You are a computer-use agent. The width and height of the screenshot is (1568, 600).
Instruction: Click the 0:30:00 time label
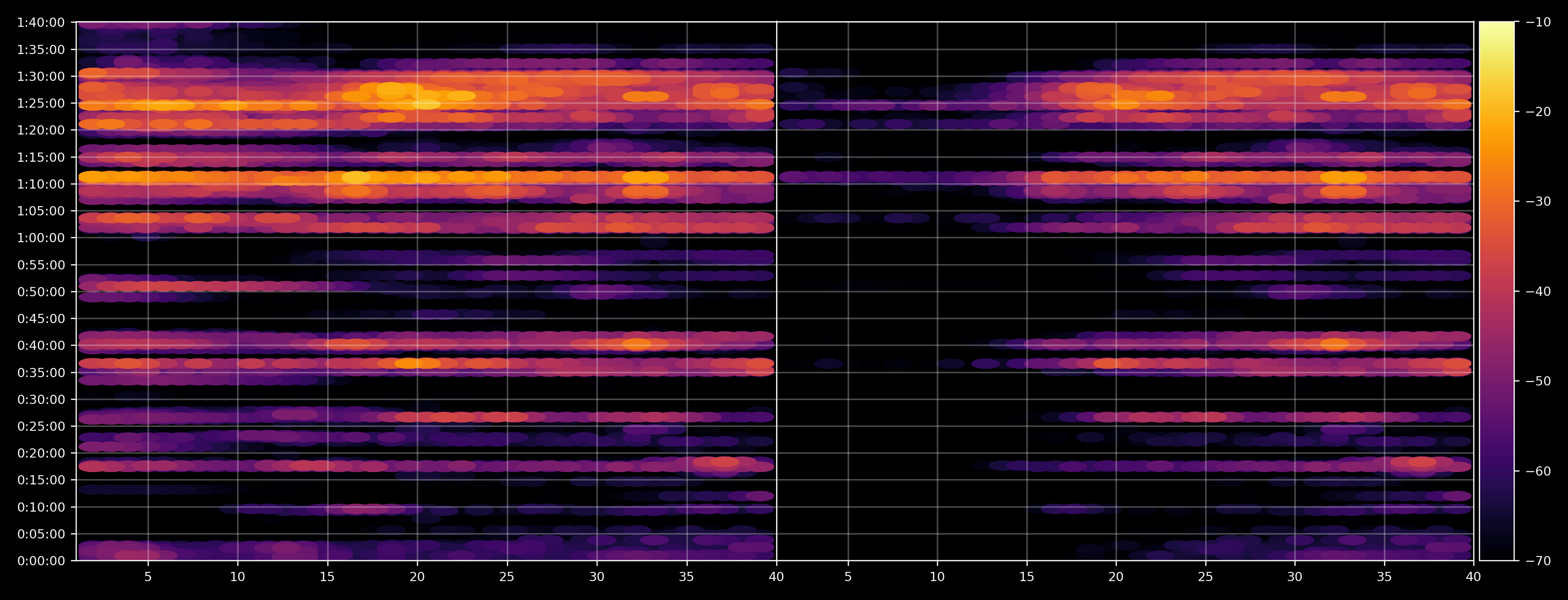41,399
